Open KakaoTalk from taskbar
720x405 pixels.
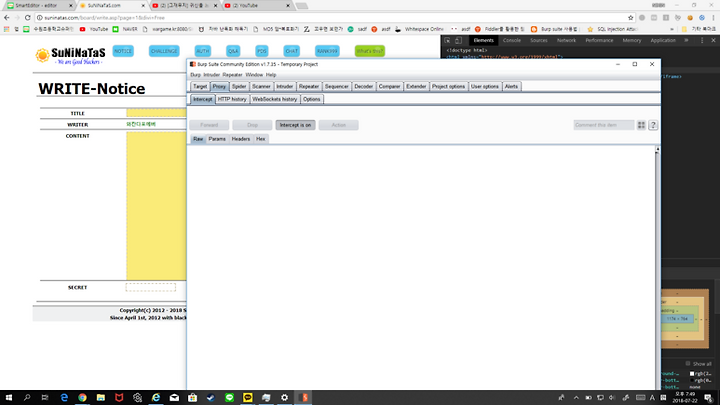coord(248,398)
